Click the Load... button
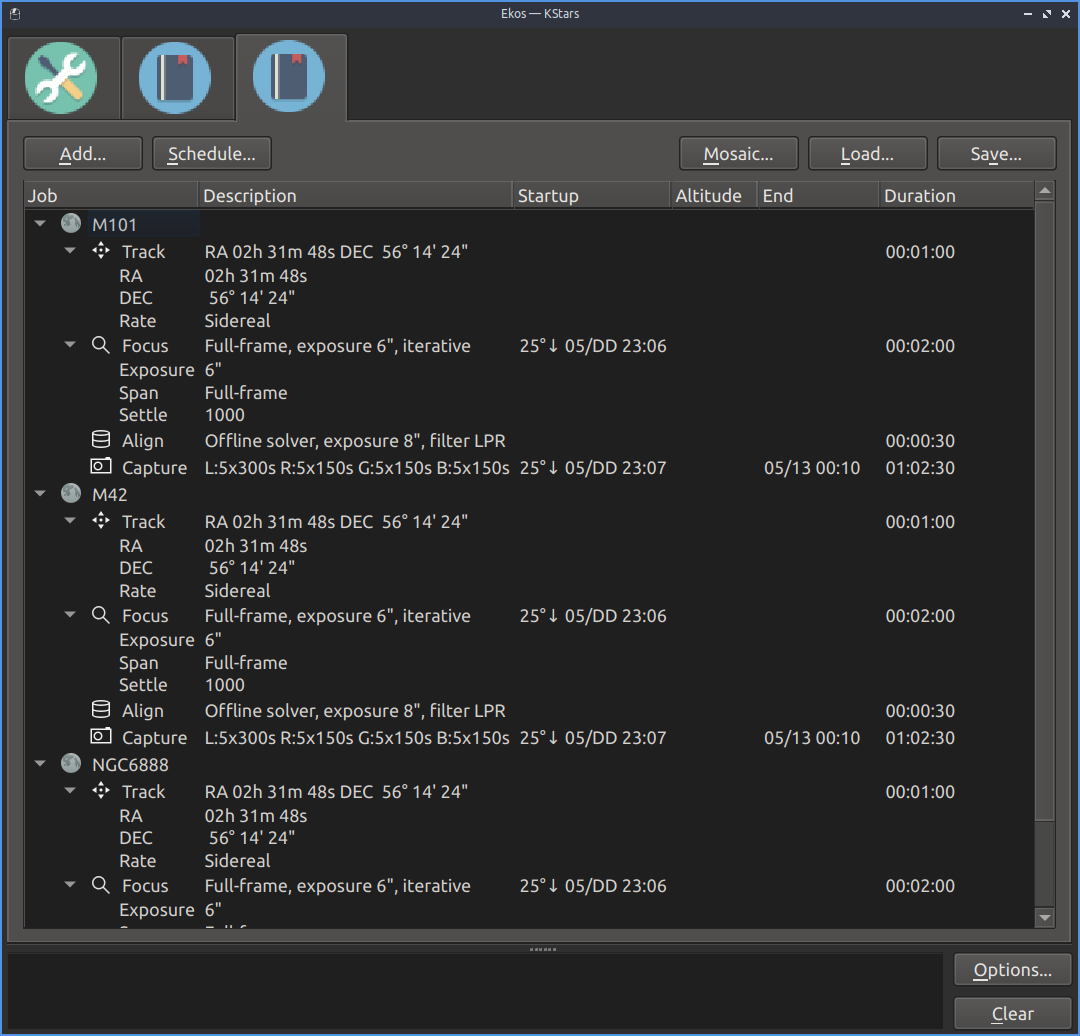 click(x=867, y=154)
